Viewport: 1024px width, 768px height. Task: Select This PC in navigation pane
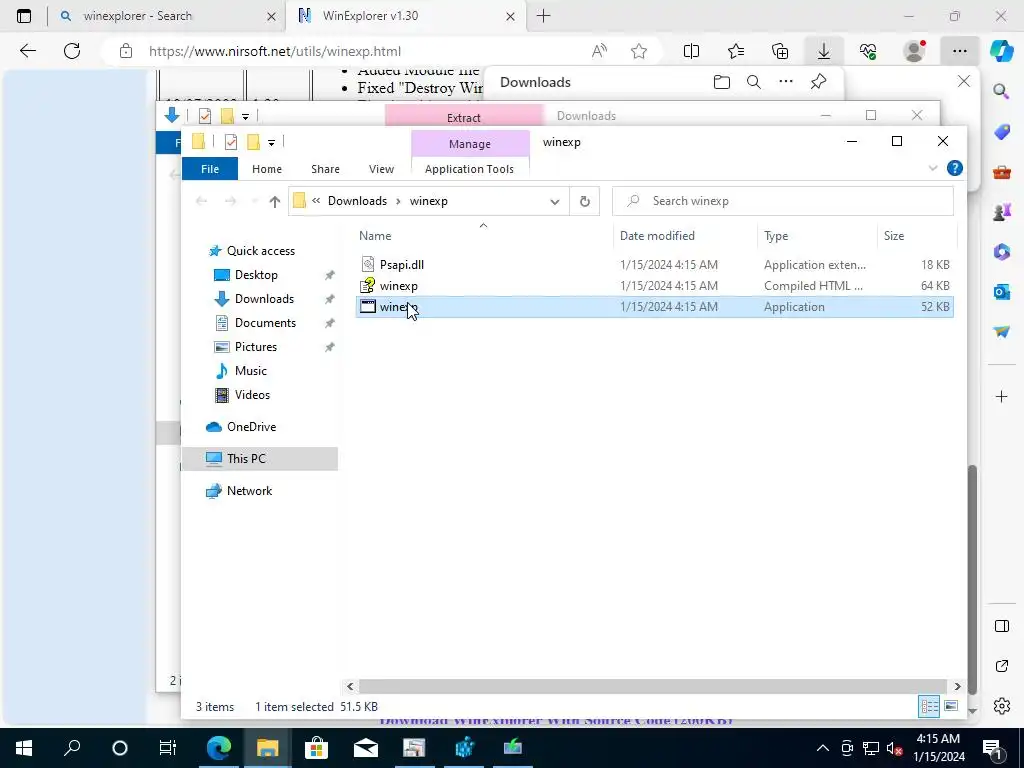click(x=246, y=458)
